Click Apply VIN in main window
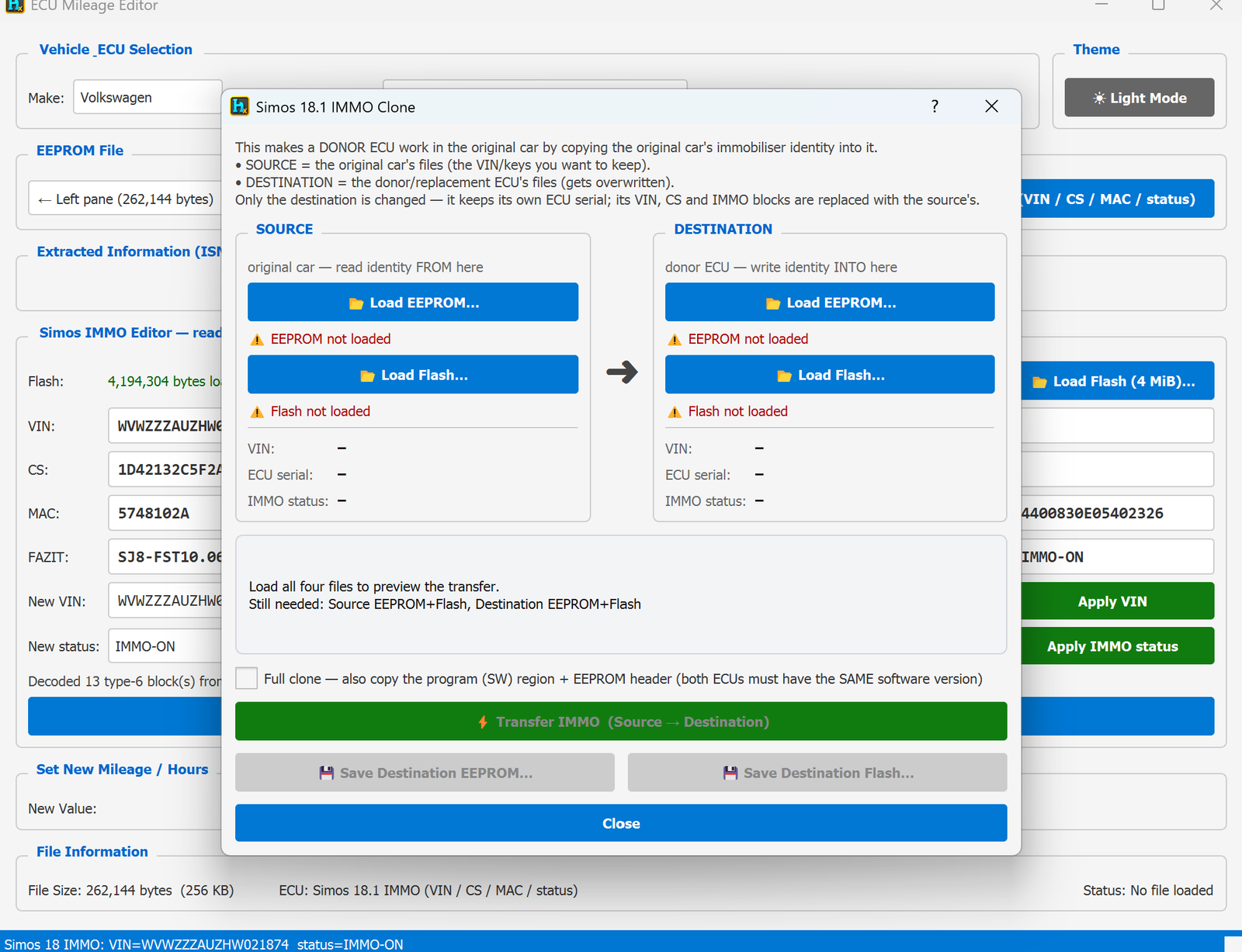This screenshot has height=952, width=1242. (x=1116, y=601)
